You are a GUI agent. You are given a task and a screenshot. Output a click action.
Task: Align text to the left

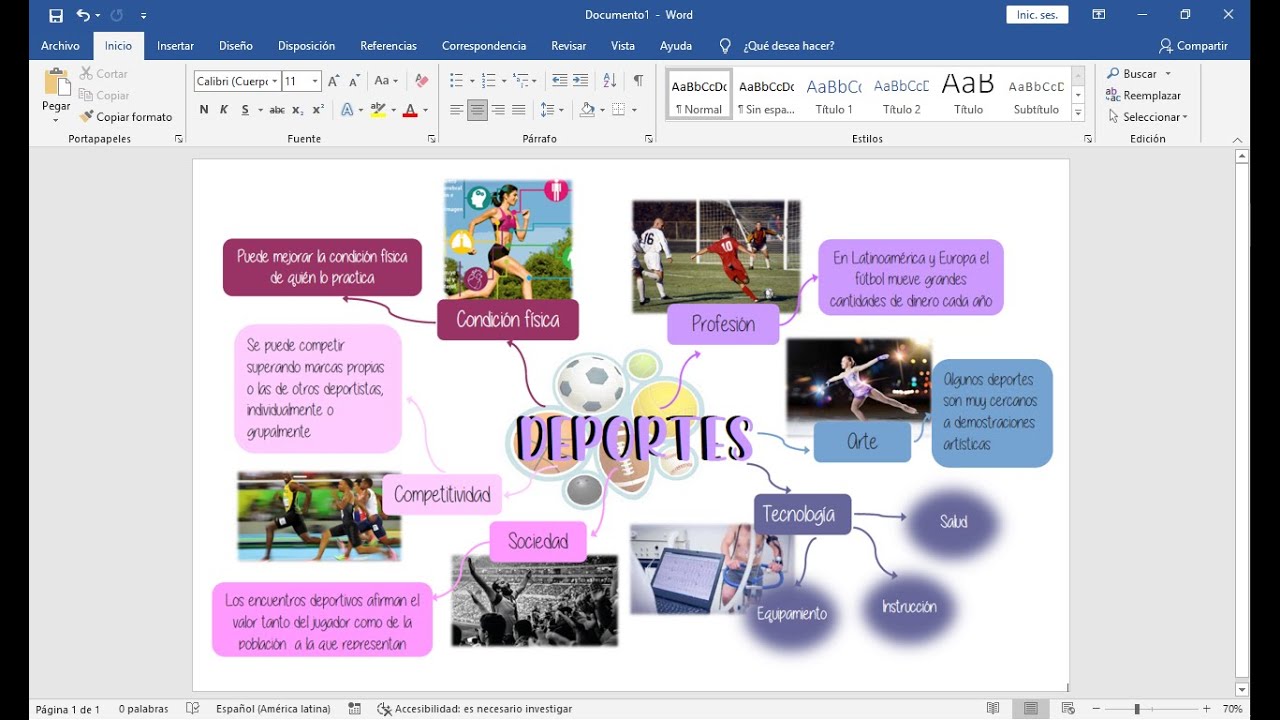click(456, 110)
